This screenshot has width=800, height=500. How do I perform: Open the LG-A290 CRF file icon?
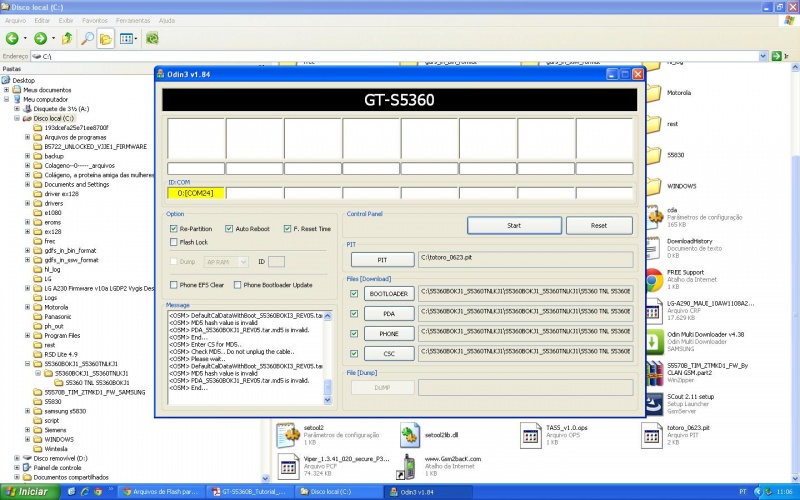[x=654, y=311]
